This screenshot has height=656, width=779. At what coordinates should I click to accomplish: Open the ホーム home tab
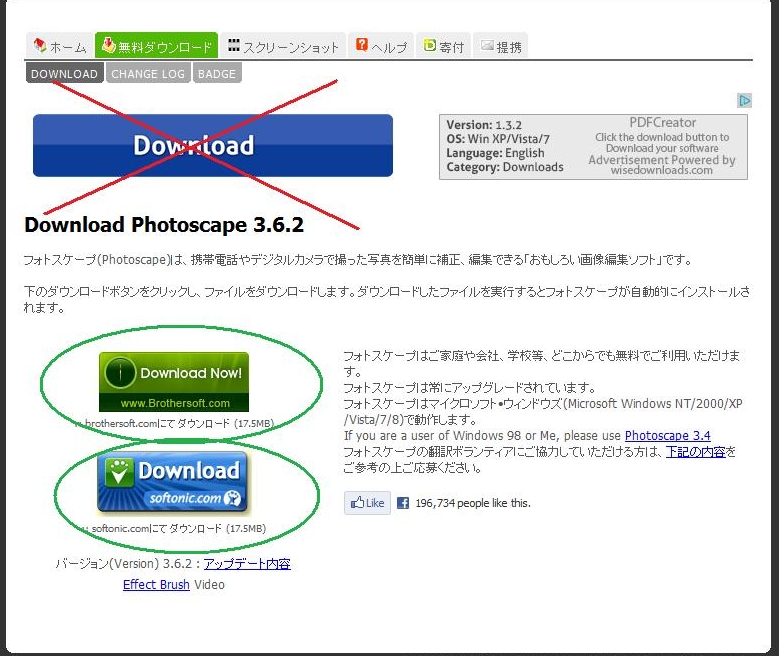pos(60,46)
